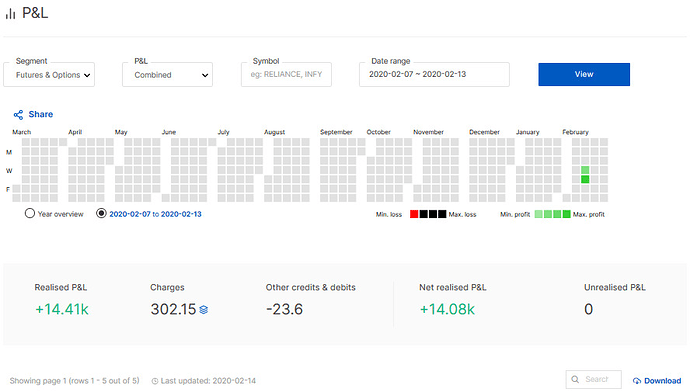Open the Date range picker field
690x392 pixels.
click(x=434, y=74)
